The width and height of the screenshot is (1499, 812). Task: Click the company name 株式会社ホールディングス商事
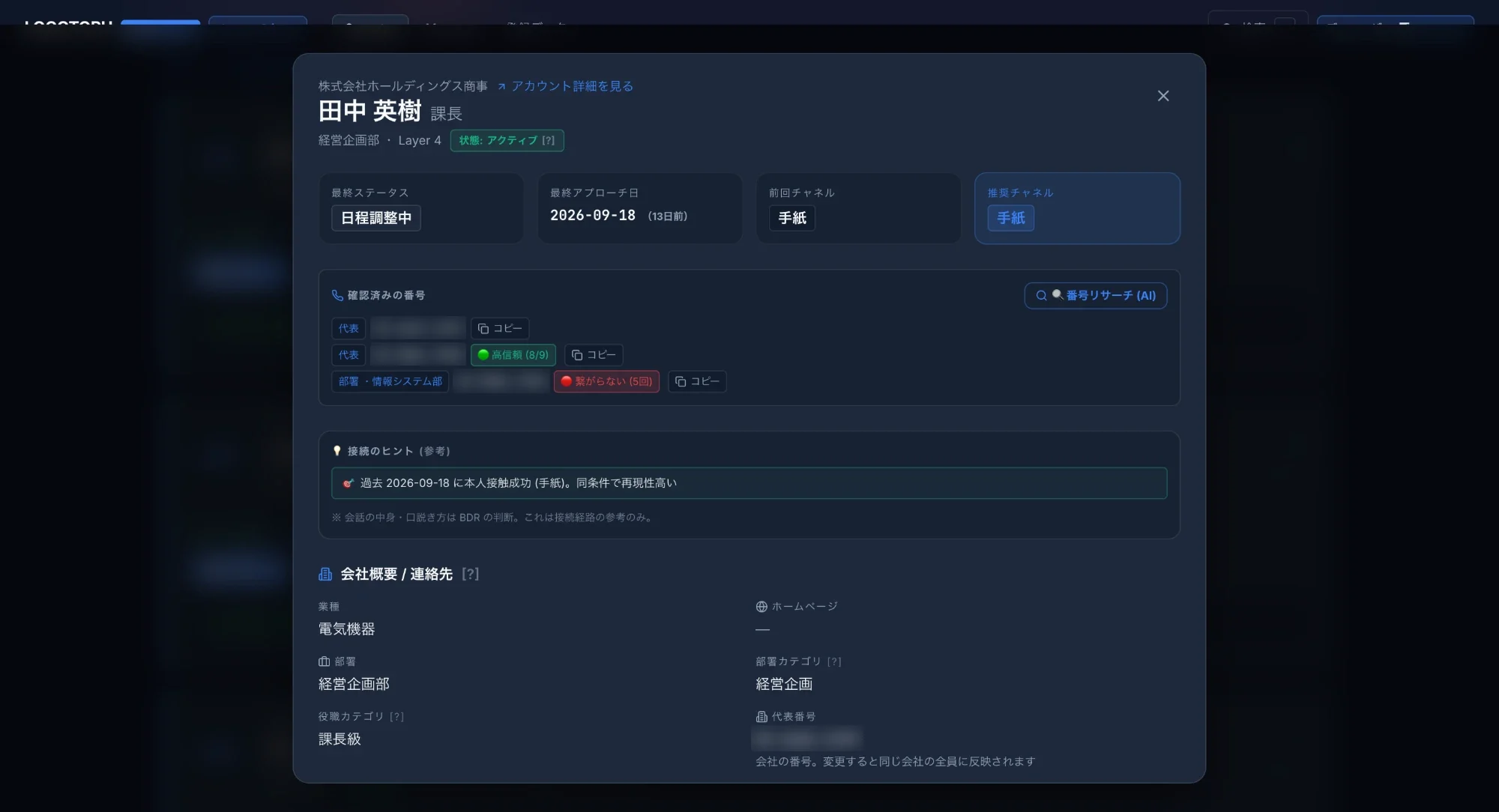point(403,86)
